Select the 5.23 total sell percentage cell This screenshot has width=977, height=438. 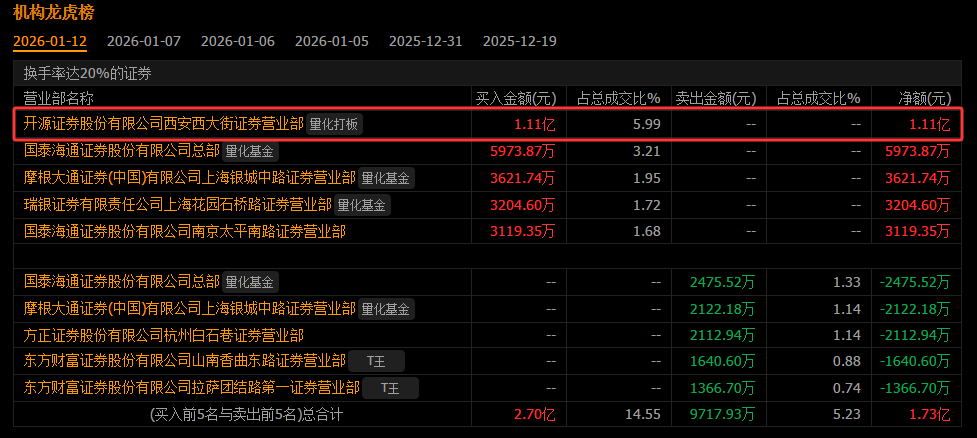tap(848, 414)
